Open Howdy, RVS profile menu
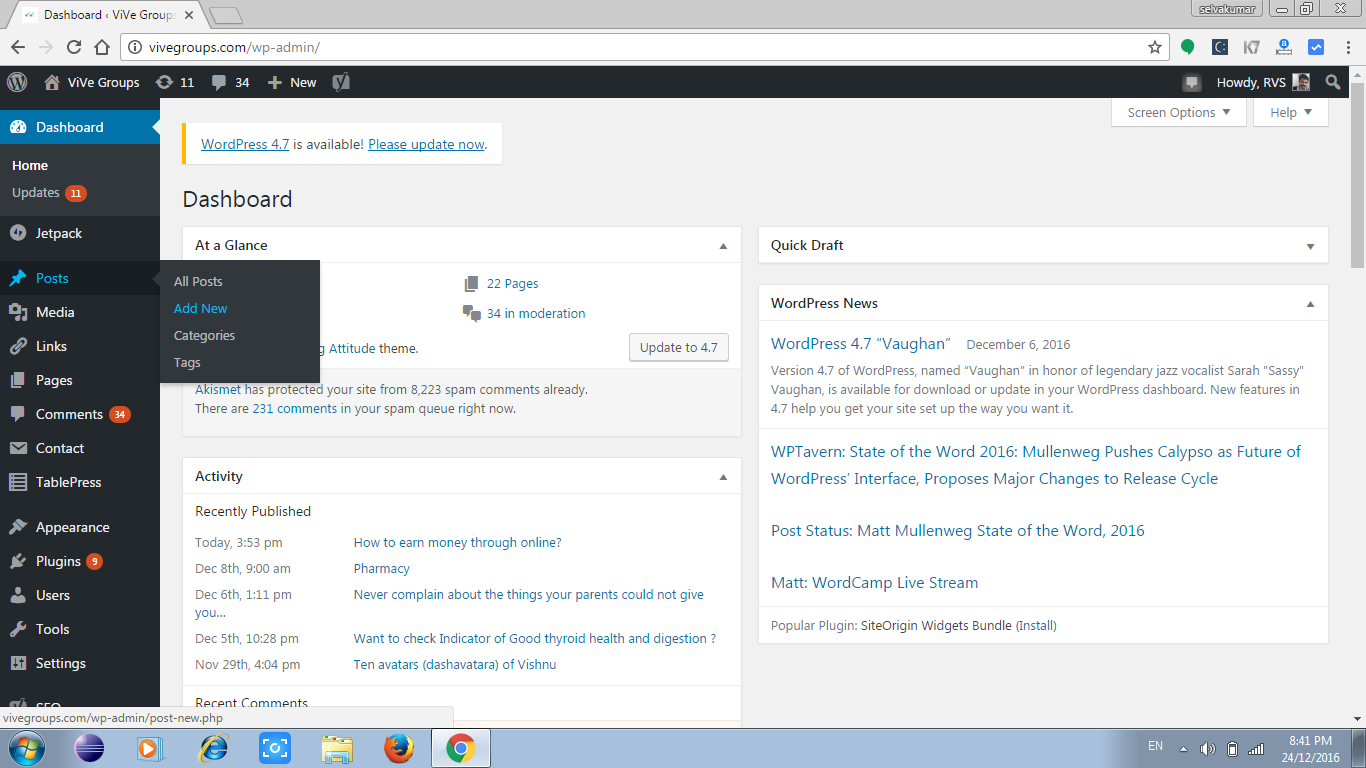 coord(1262,82)
